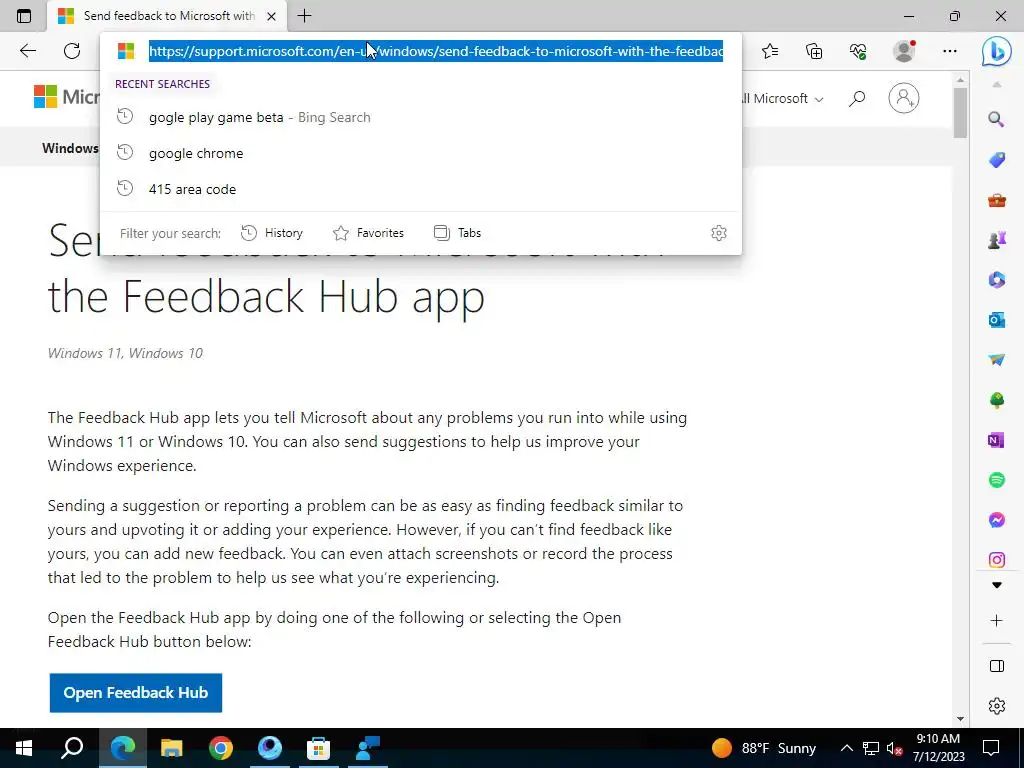Filter search suggestions by Favorites

pyautogui.click(x=368, y=233)
